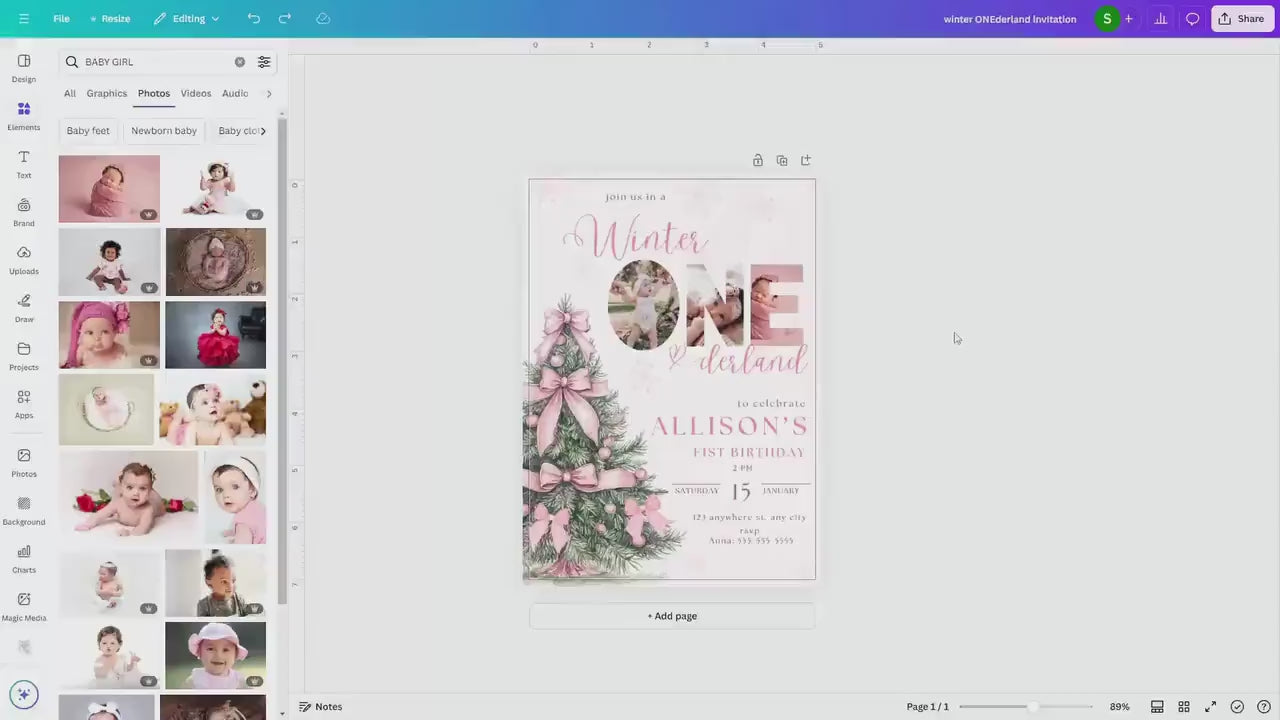Add a new page below the design
Image resolution: width=1280 pixels, height=720 pixels.
671,615
